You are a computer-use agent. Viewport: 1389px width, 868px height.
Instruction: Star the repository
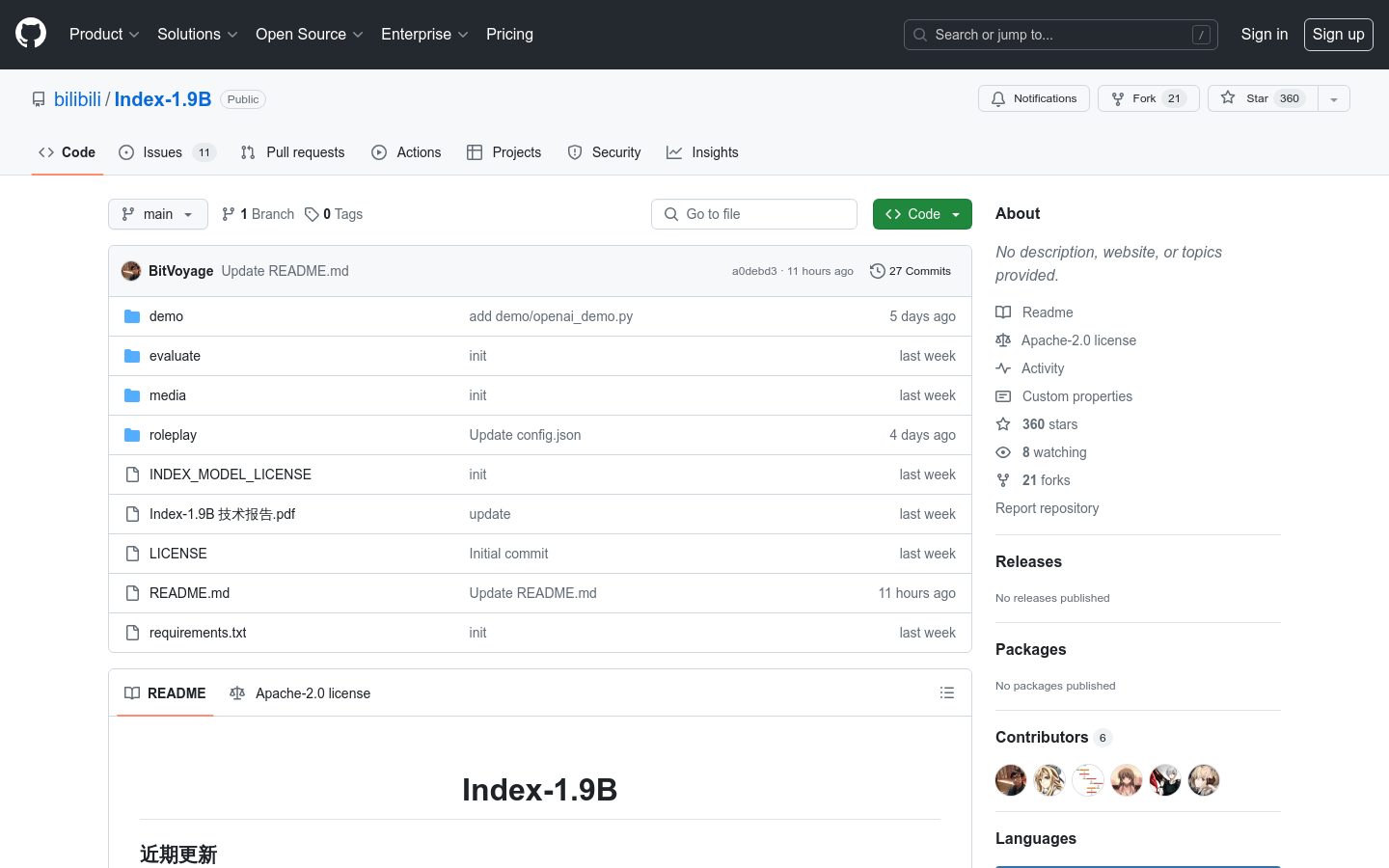point(1263,98)
